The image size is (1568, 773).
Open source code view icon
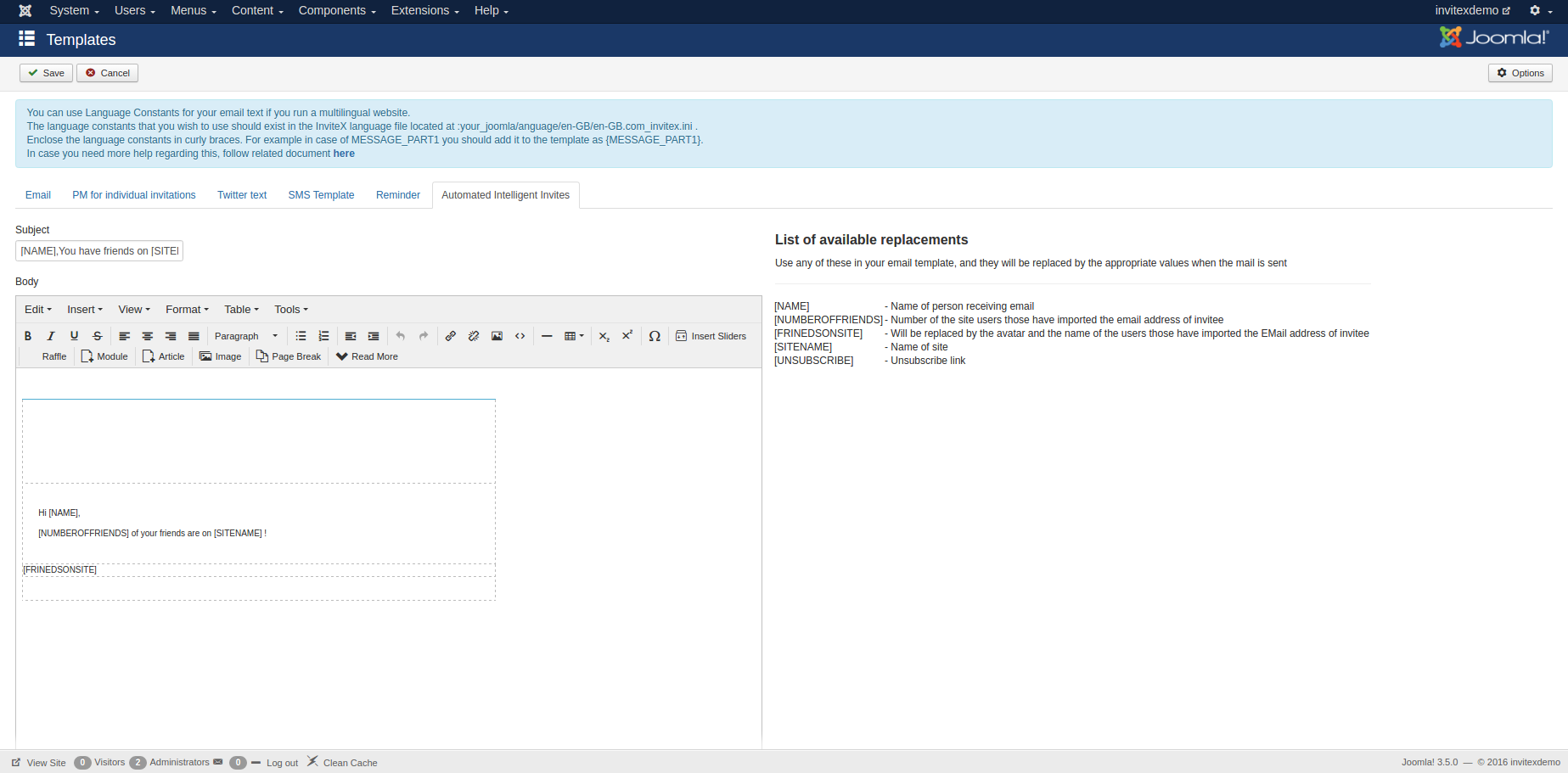[520, 336]
